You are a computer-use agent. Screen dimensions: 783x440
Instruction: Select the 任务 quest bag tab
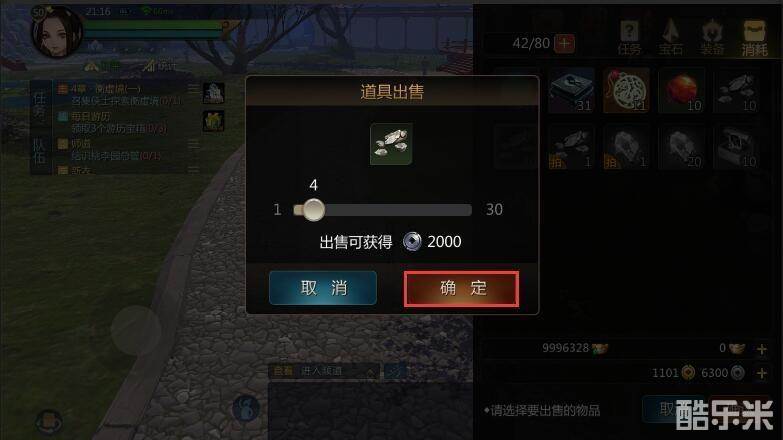[x=629, y=38]
